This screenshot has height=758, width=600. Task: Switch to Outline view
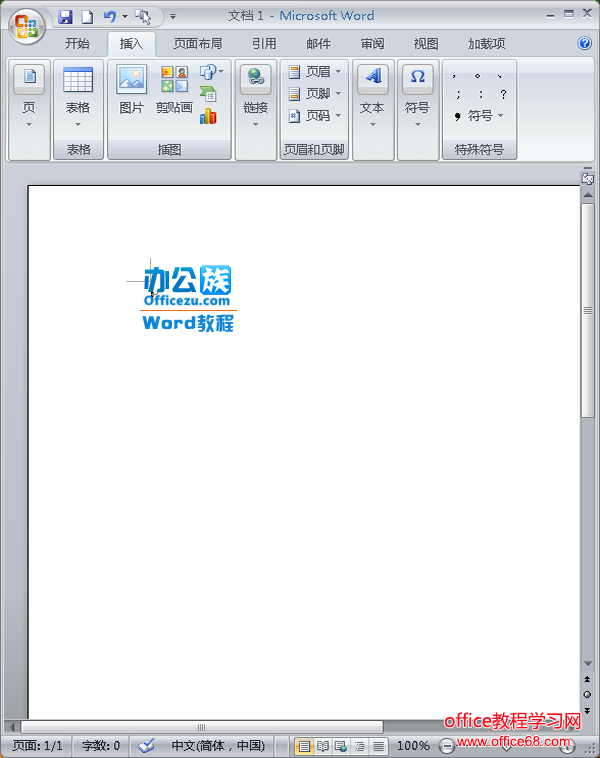tap(359, 746)
